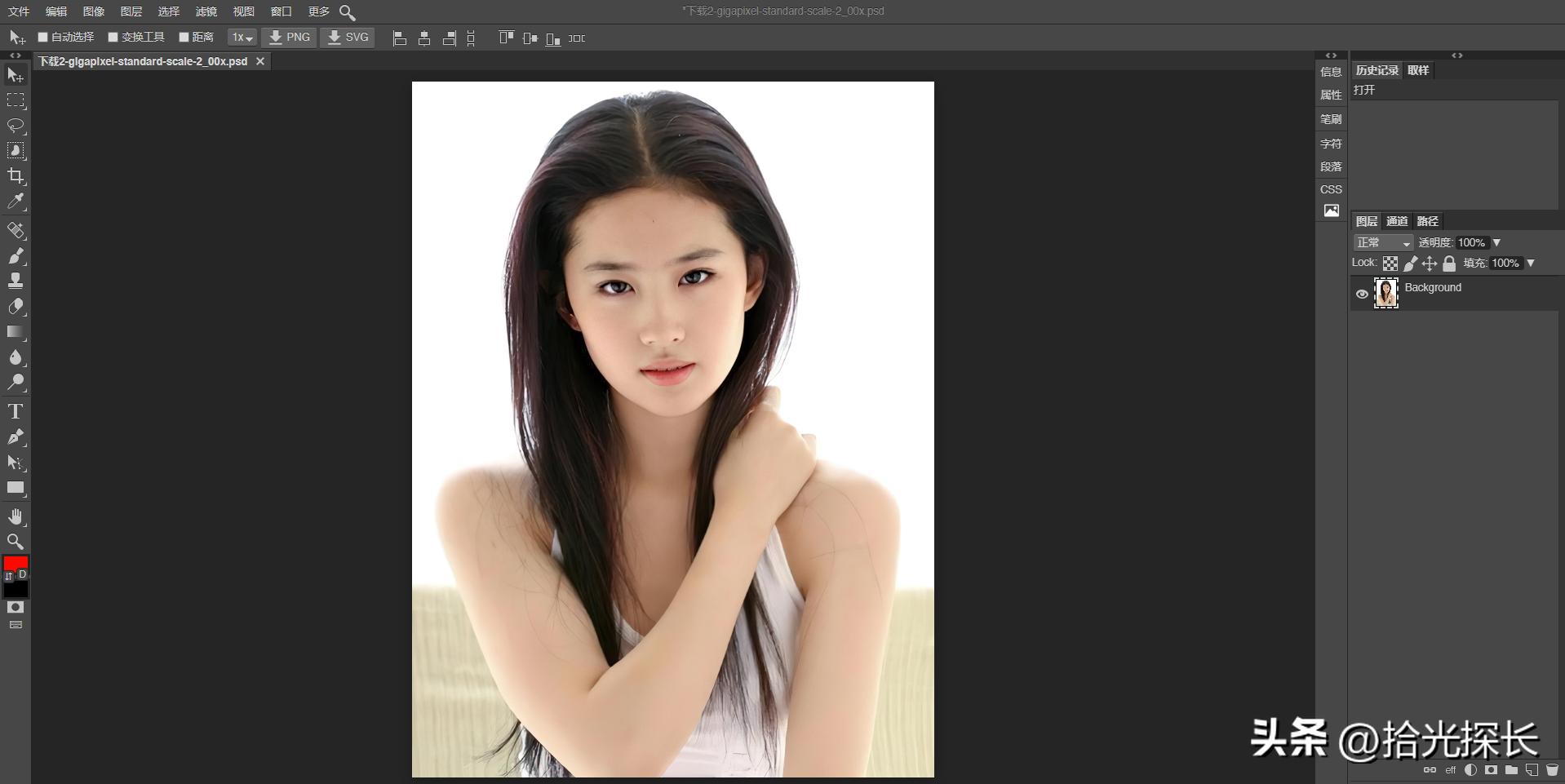Select the Eraser tool
Viewport: 1565px width, 784px height.
pos(16,307)
